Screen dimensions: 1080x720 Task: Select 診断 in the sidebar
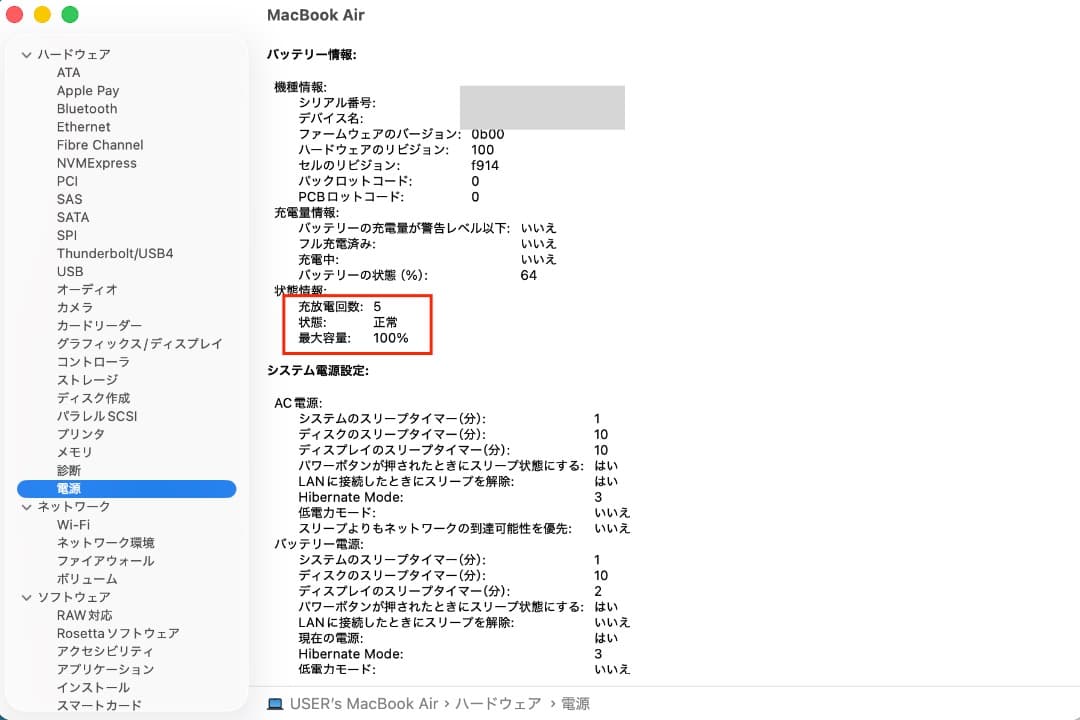(68, 470)
